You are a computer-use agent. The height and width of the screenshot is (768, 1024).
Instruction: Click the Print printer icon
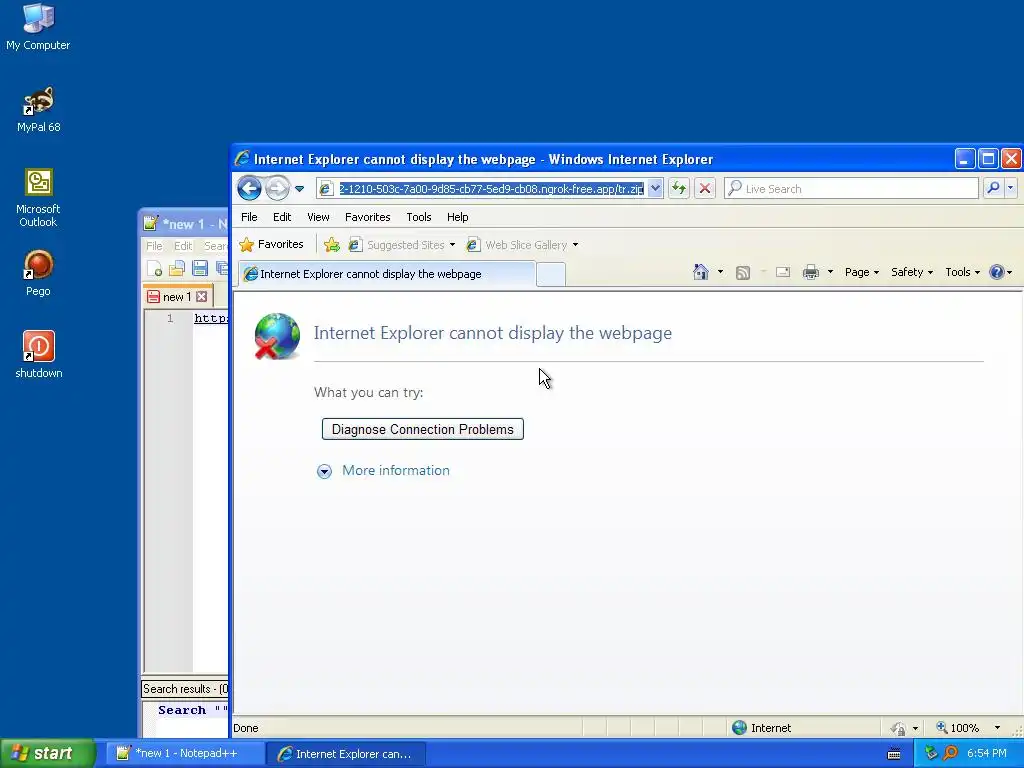click(810, 272)
